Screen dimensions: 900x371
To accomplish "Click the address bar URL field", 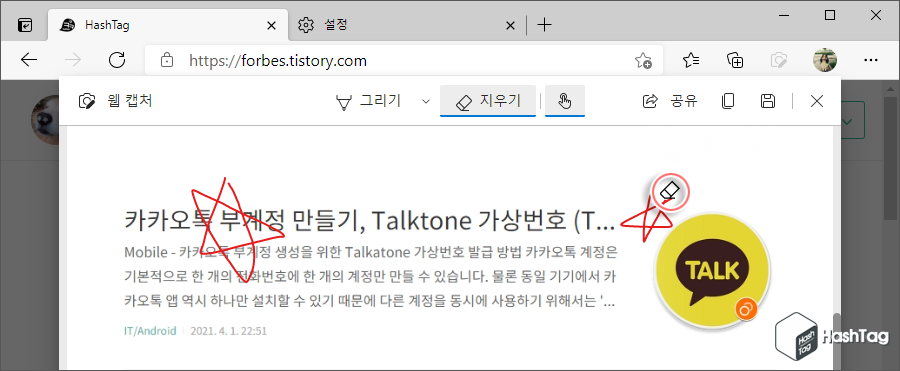I will click(x=404, y=60).
